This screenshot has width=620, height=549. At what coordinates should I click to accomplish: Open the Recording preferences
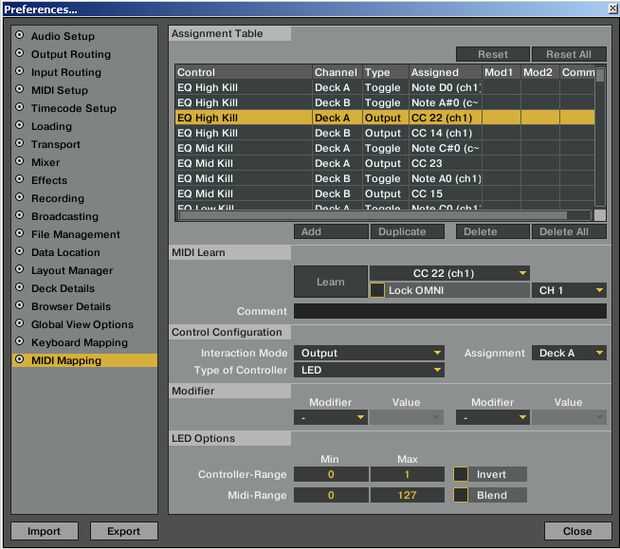[58, 198]
